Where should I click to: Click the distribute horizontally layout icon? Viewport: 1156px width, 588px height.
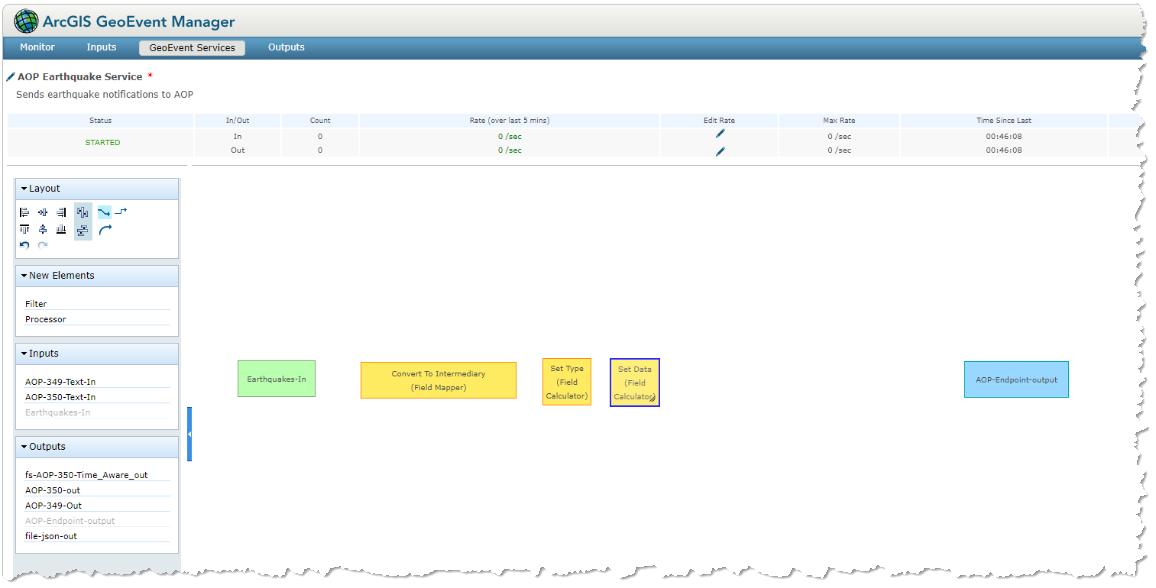click(x=83, y=212)
